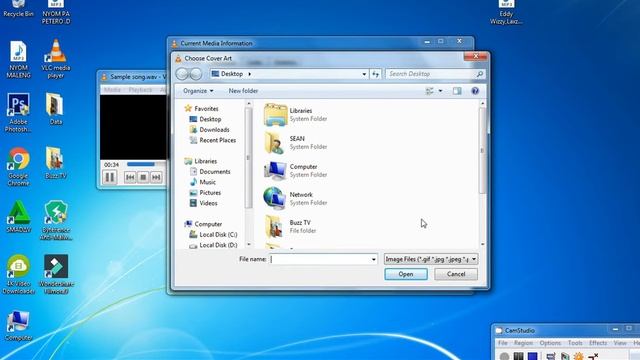Expand Desktop breadcrumb arrow in address bar
640x360 pixels.
(249, 74)
